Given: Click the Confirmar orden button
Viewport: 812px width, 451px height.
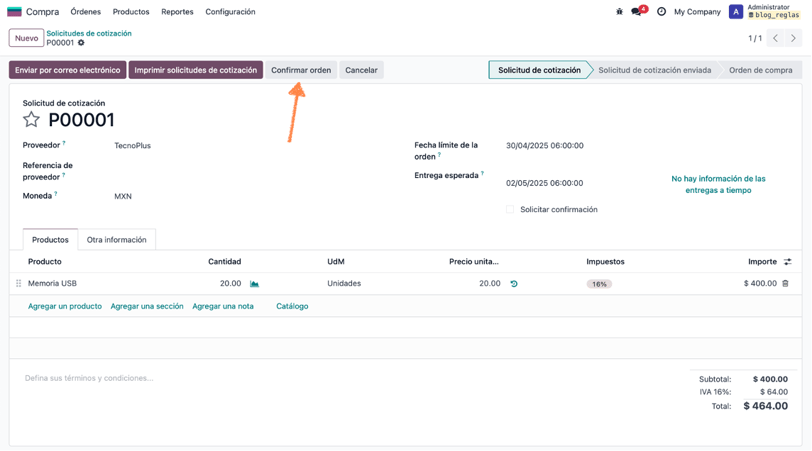Looking at the screenshot, I should pos(301,70).
